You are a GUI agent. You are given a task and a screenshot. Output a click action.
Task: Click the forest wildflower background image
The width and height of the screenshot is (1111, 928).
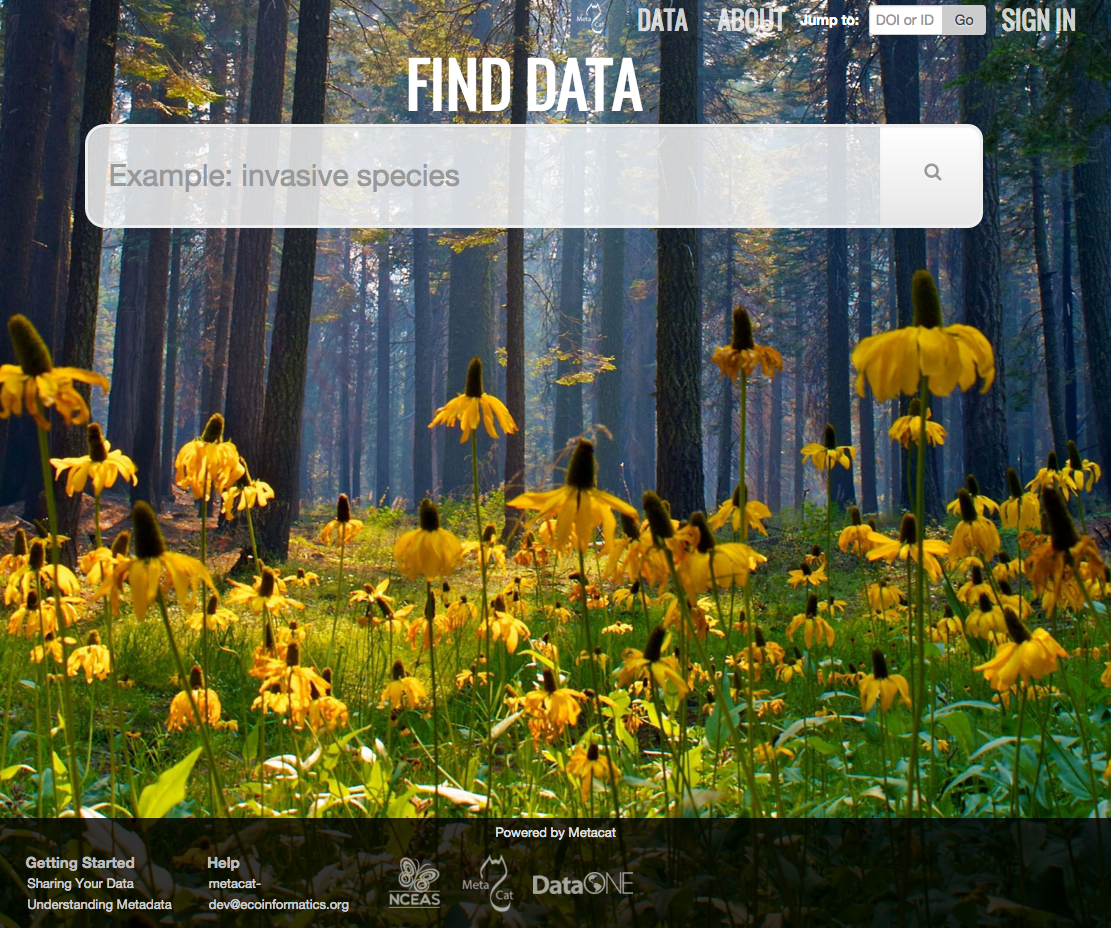pos(555,500)
